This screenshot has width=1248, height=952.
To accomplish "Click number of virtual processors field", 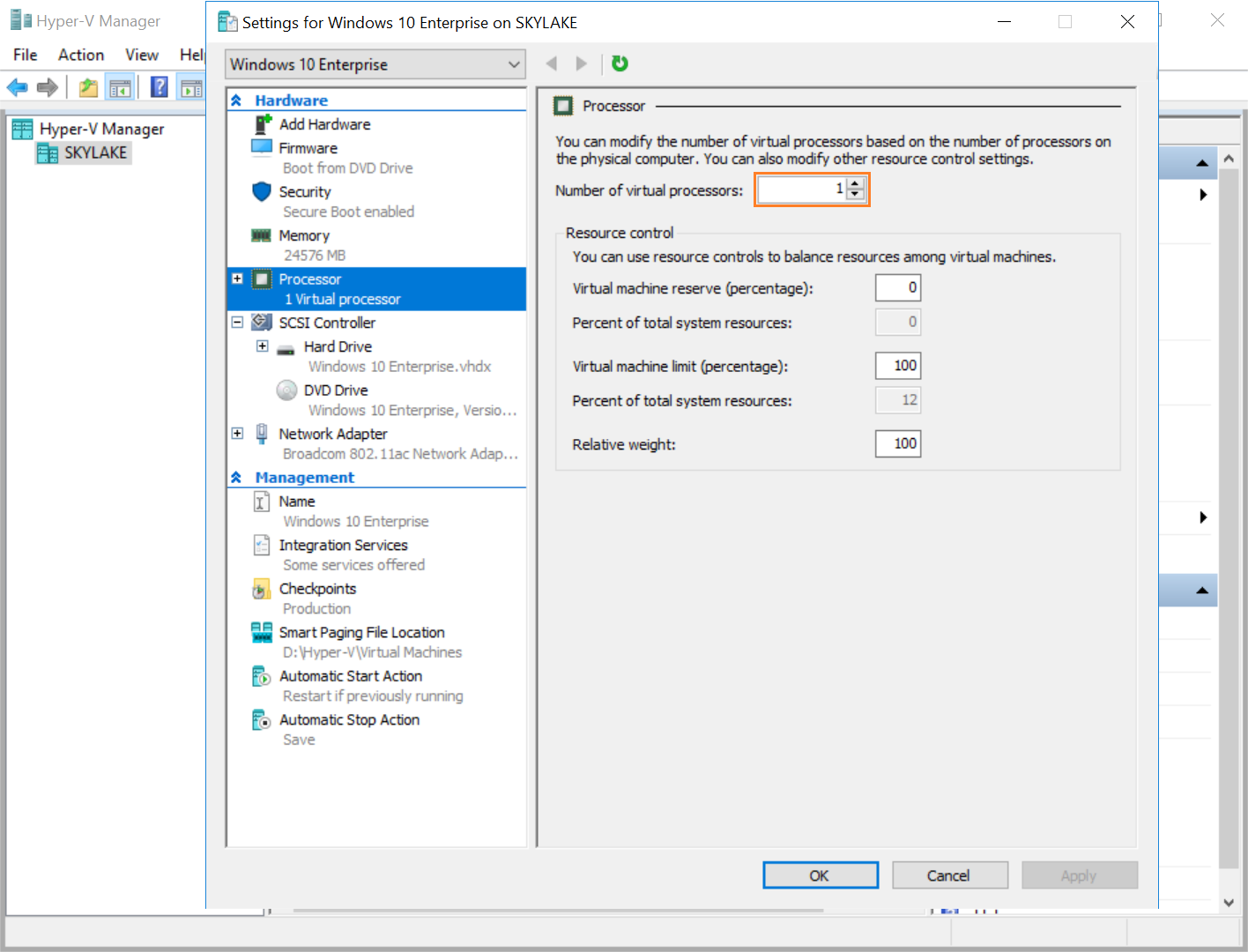I will coord(802,190).
